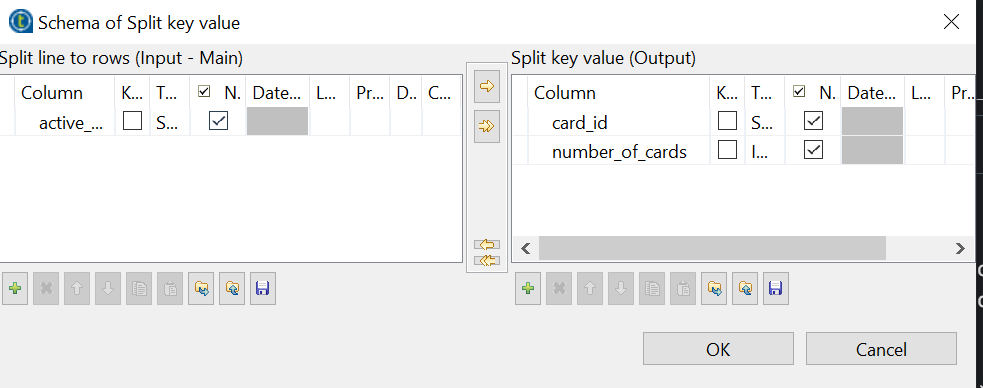Click the export schema icon under input table
This screenshot has width=983, height=388.
point(232,288)
